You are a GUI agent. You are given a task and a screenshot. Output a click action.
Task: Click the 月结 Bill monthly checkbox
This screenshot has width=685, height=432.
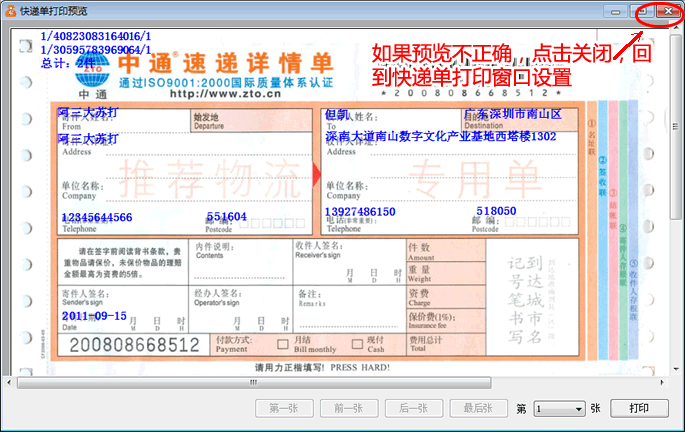click(x=283, y=344)
